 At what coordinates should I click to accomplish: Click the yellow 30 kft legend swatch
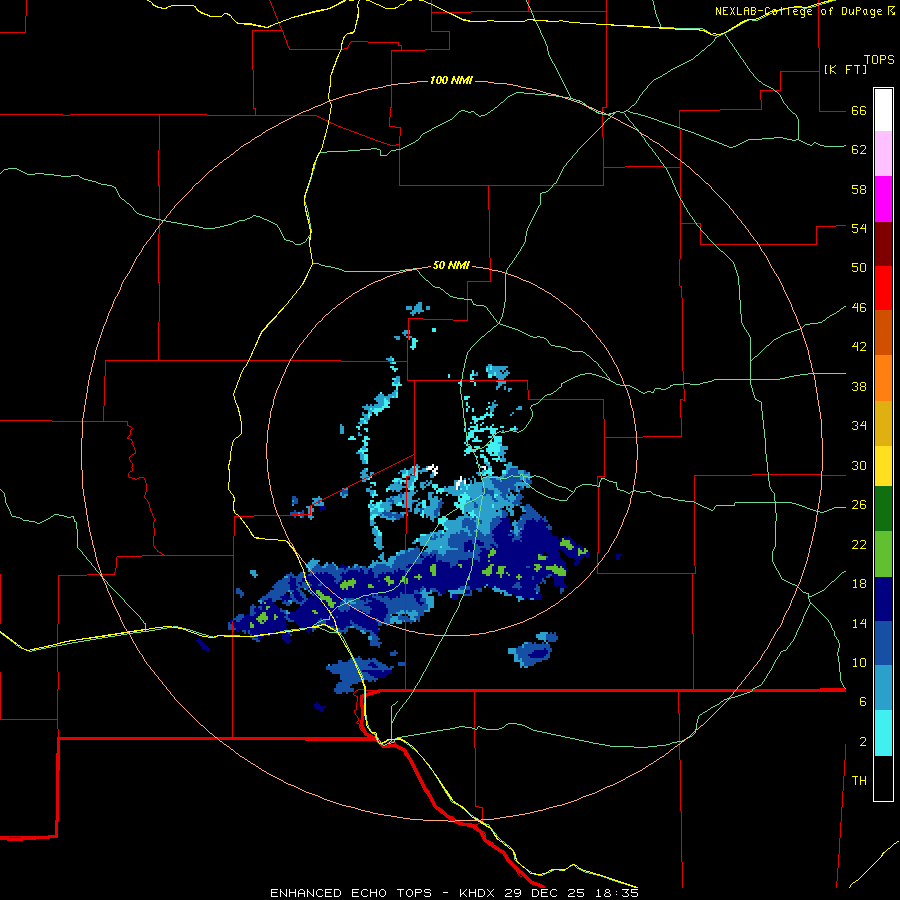pos(883,466)
